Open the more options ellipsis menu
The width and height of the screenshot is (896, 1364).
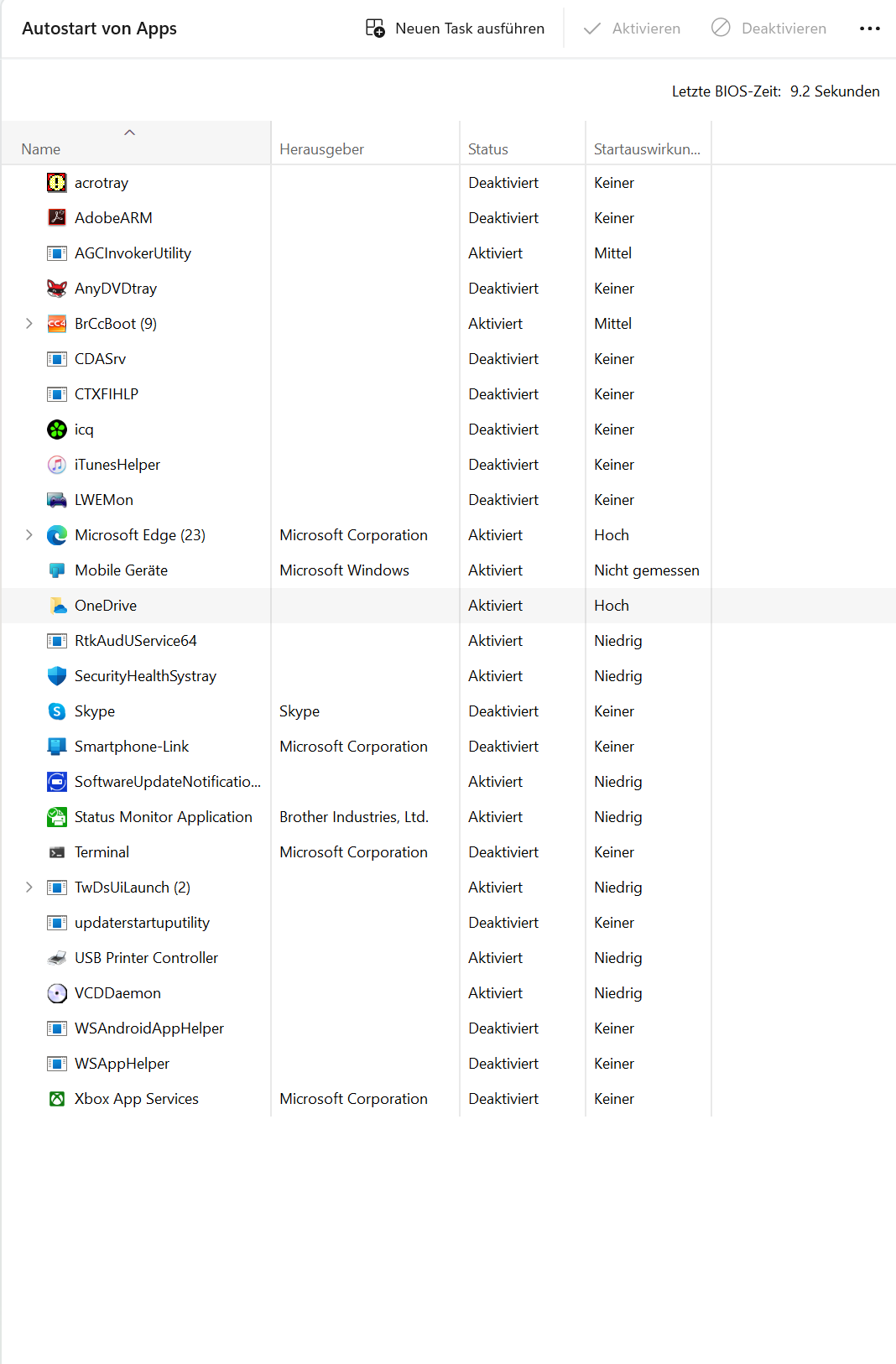click(870, 29)
